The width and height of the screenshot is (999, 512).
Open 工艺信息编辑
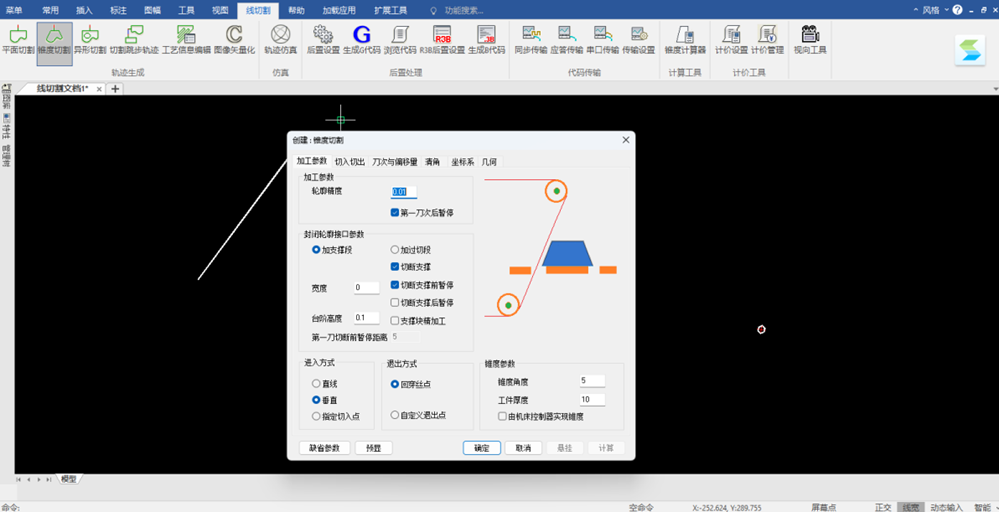(x=186, y=39)
